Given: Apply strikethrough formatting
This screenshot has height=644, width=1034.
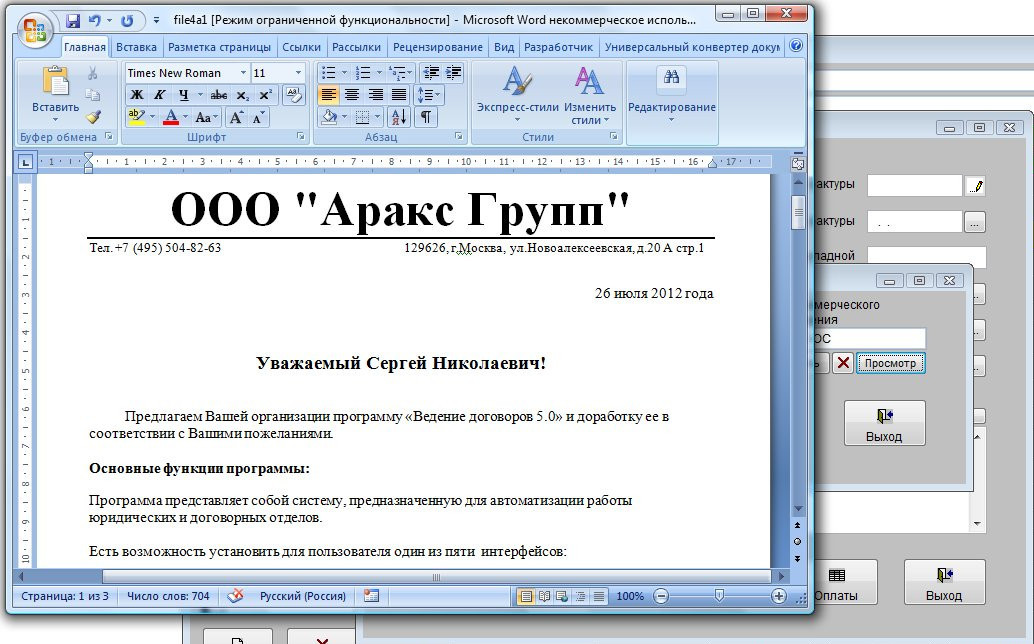Looking at the screenshot, I should pos(218,95).
